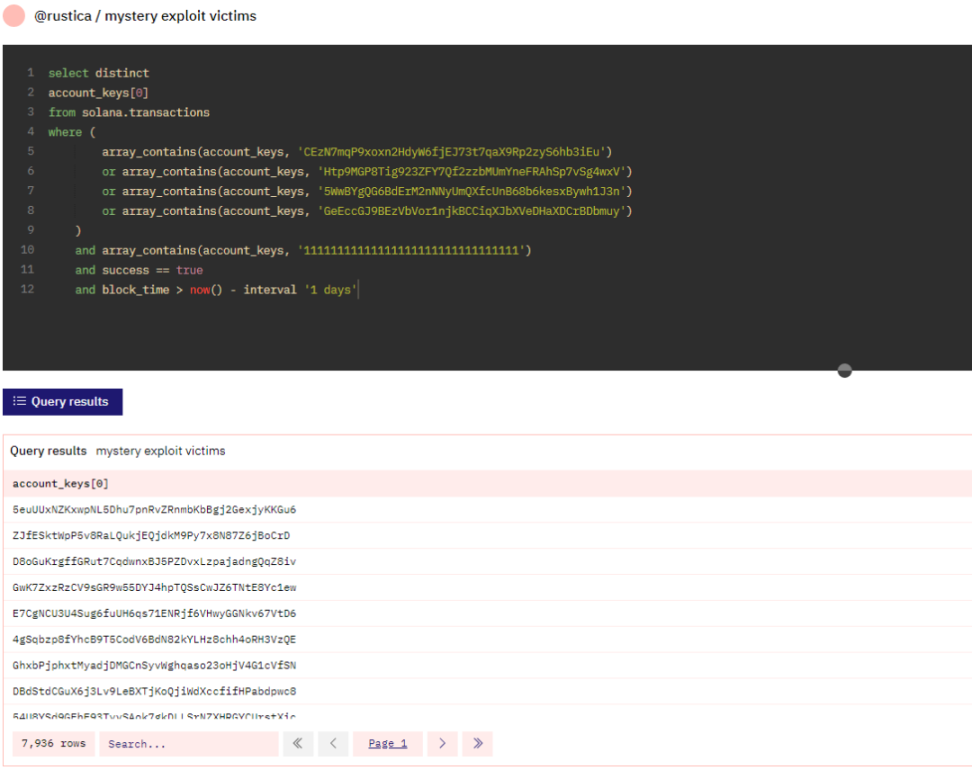
Task: Click the Page 1 indicator
Action: (x=387, y=744)
